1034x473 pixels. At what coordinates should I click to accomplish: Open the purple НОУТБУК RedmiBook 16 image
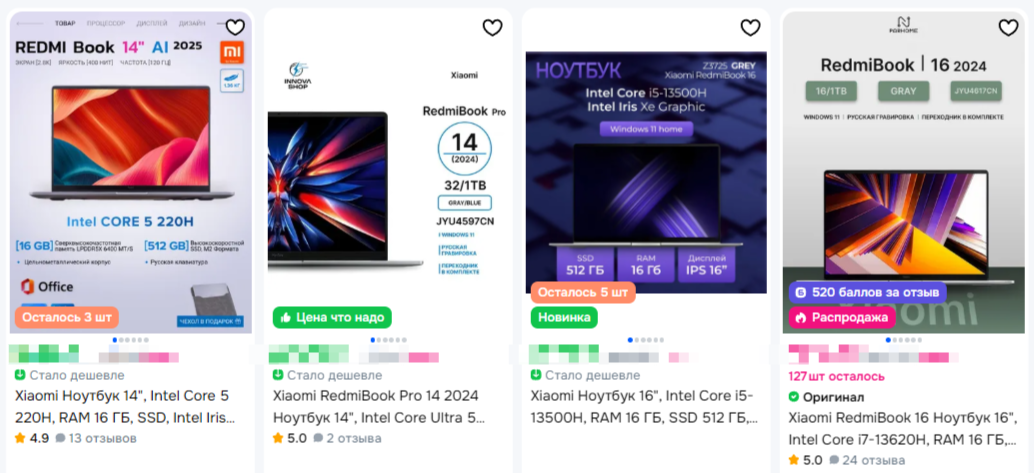point(646,172)
